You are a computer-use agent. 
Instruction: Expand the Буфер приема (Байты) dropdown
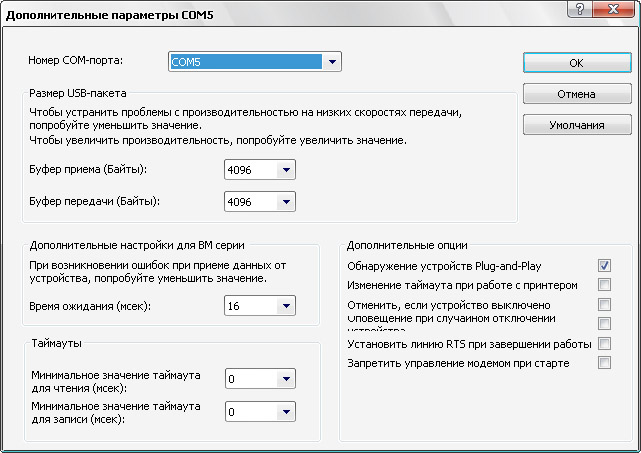pos(286,170)
